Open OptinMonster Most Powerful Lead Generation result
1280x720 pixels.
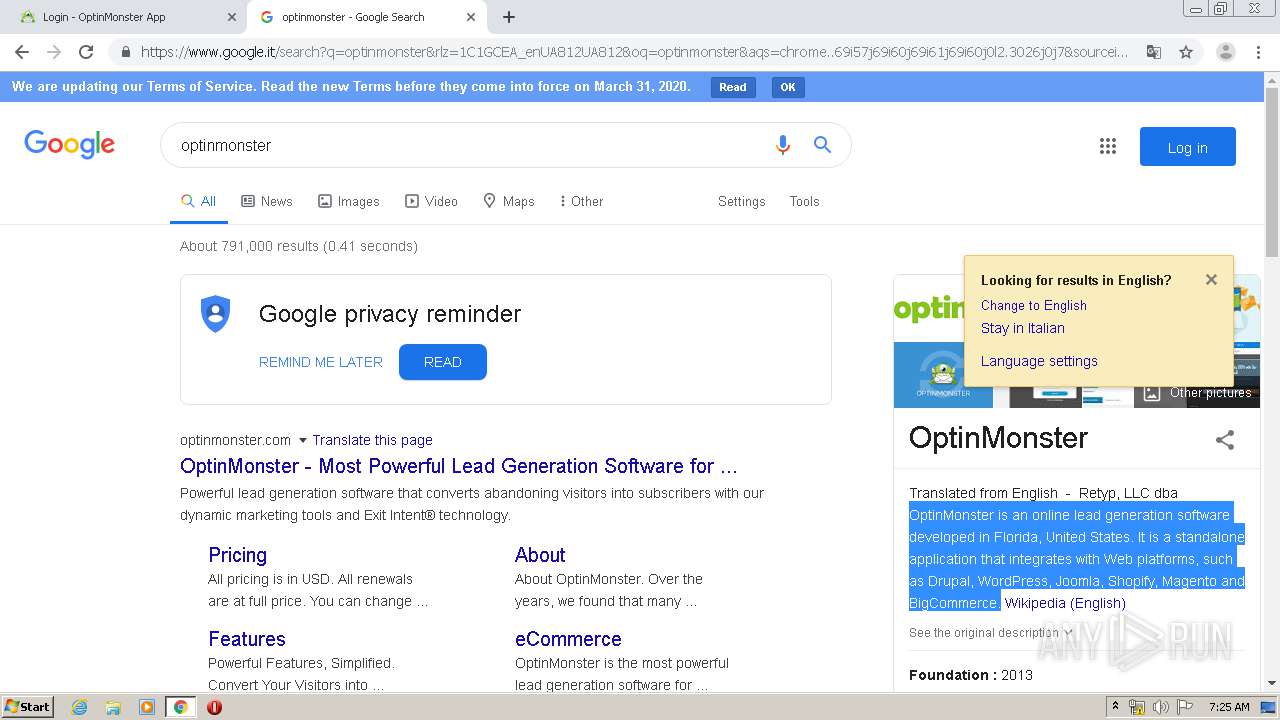click(x=459, y=466)
